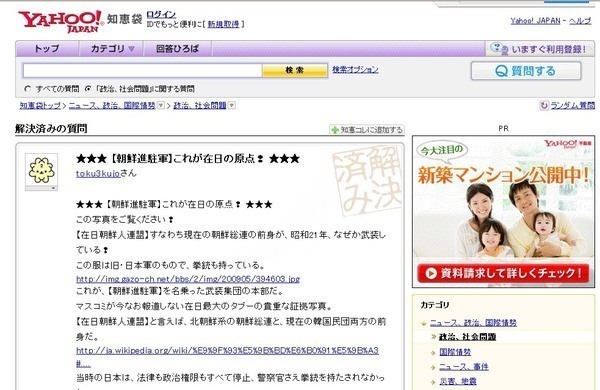Select 「政治、社会問題」に関する質問 radio button
This screenshot has width=600, height=390.
[88, 89]
